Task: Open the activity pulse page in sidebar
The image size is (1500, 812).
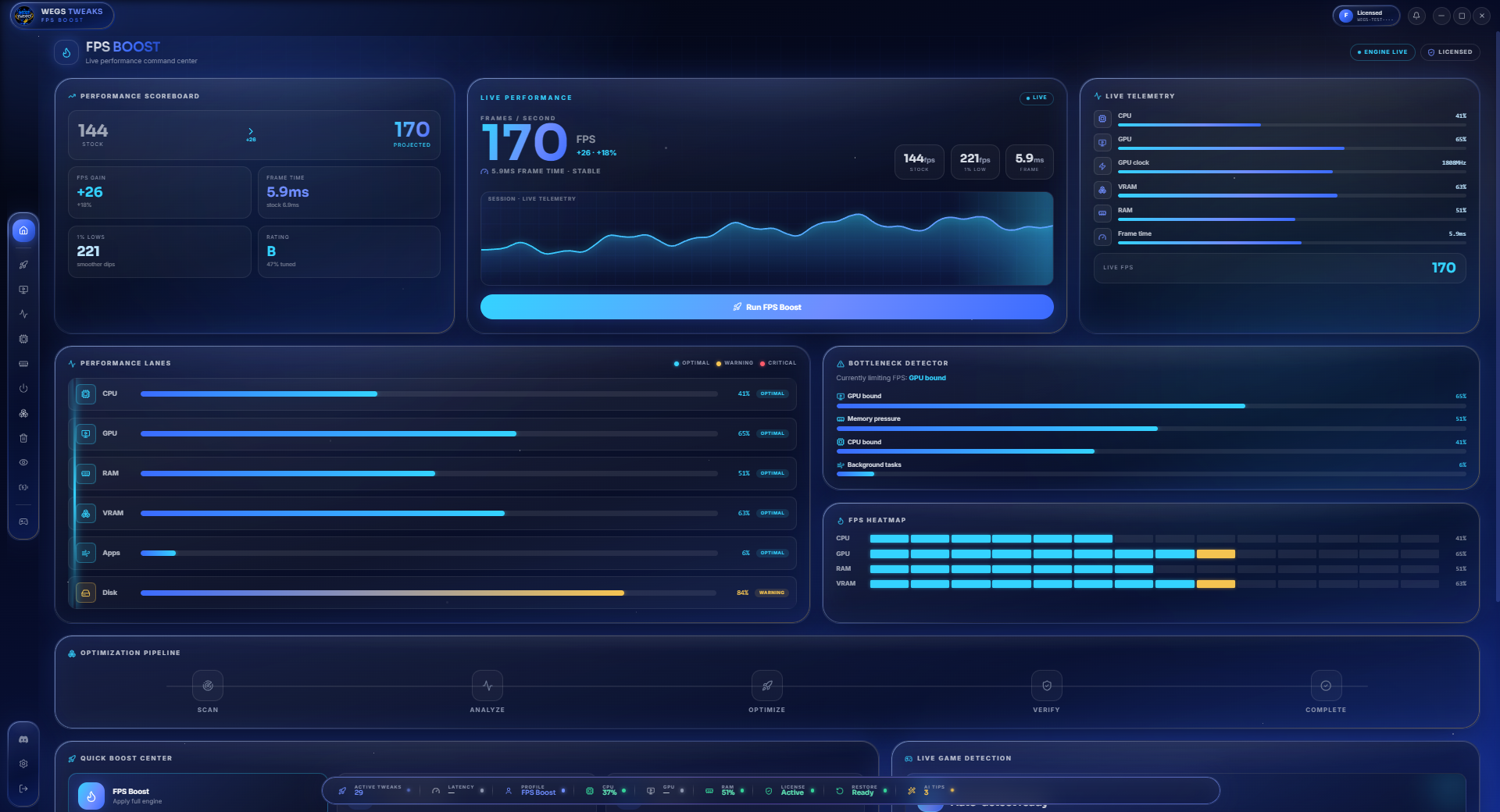Action: point(23,314)
